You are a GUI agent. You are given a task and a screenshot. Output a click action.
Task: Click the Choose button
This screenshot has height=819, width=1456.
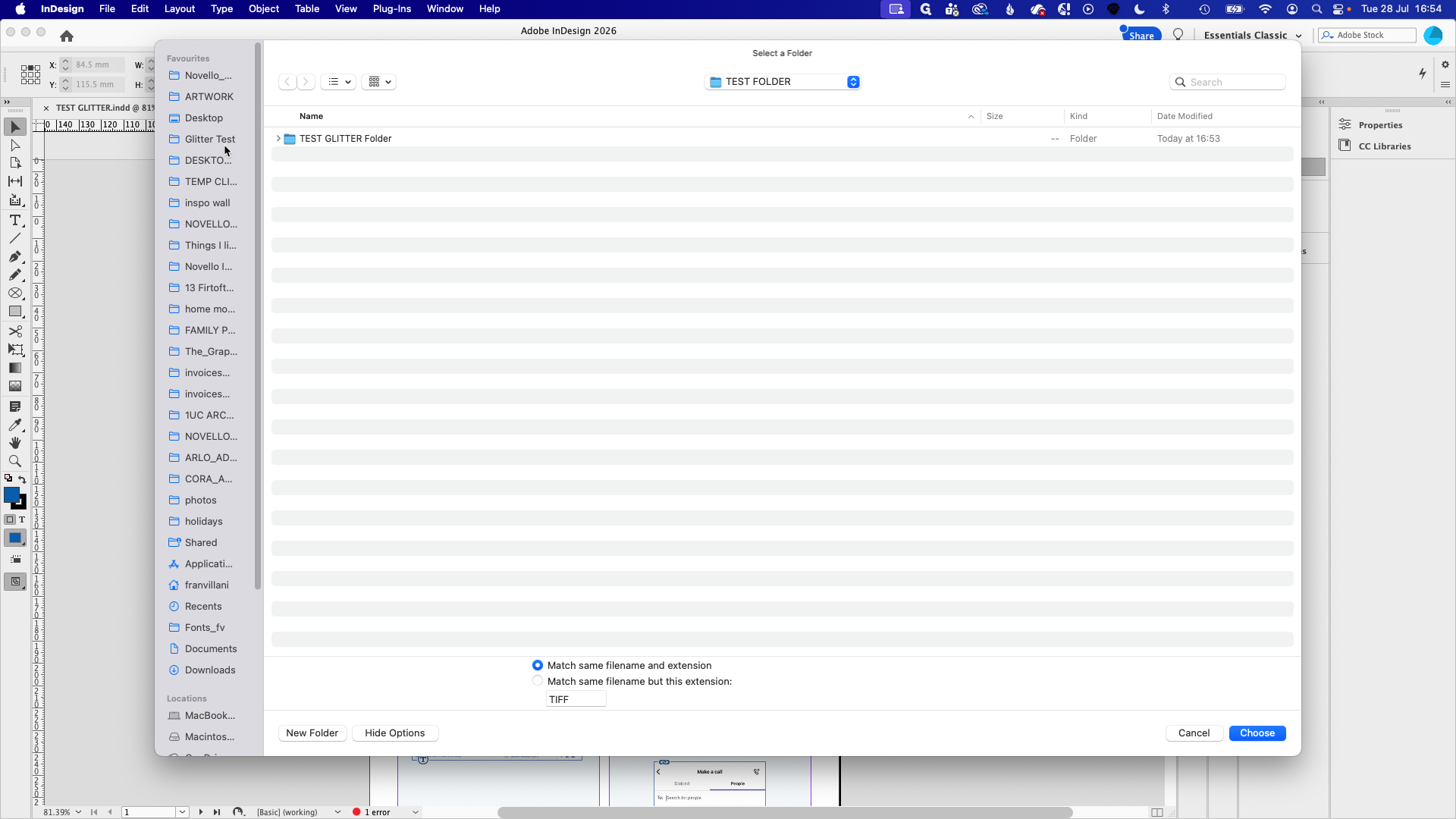pos(1257,733)
